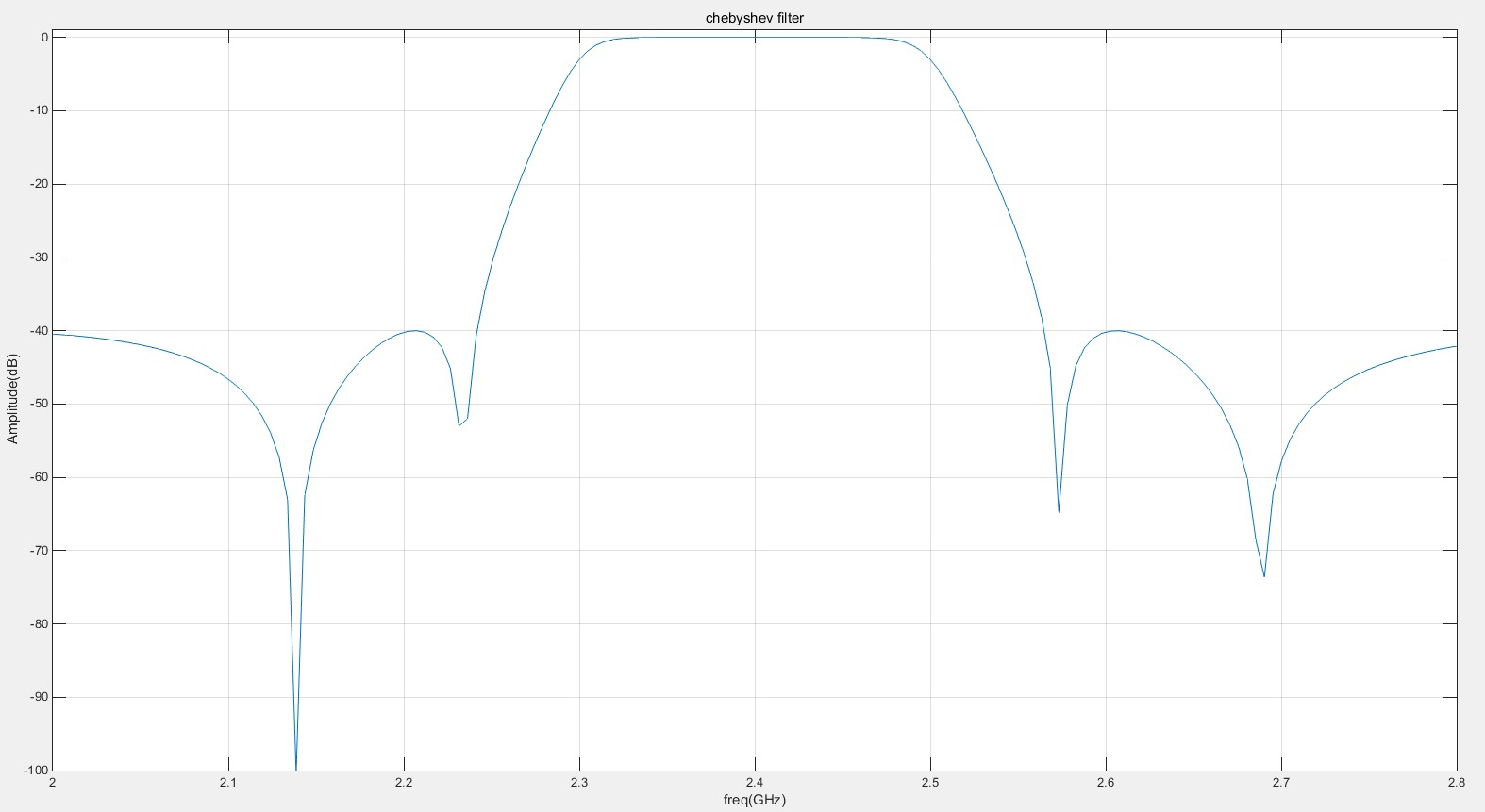Click the deepest notch reaching -100 dB
Screen dimensions: 1485x812
coord(296,768)
